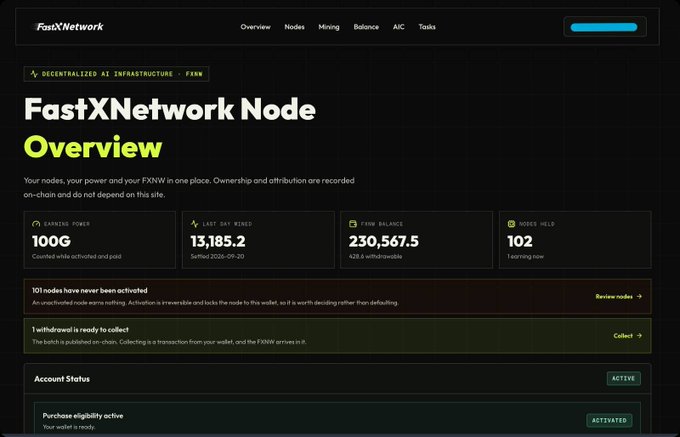This screenshot has width=680, height=437.
Task: Click the '428.6 withdrawable' text
Action: [x=375, y=257]
